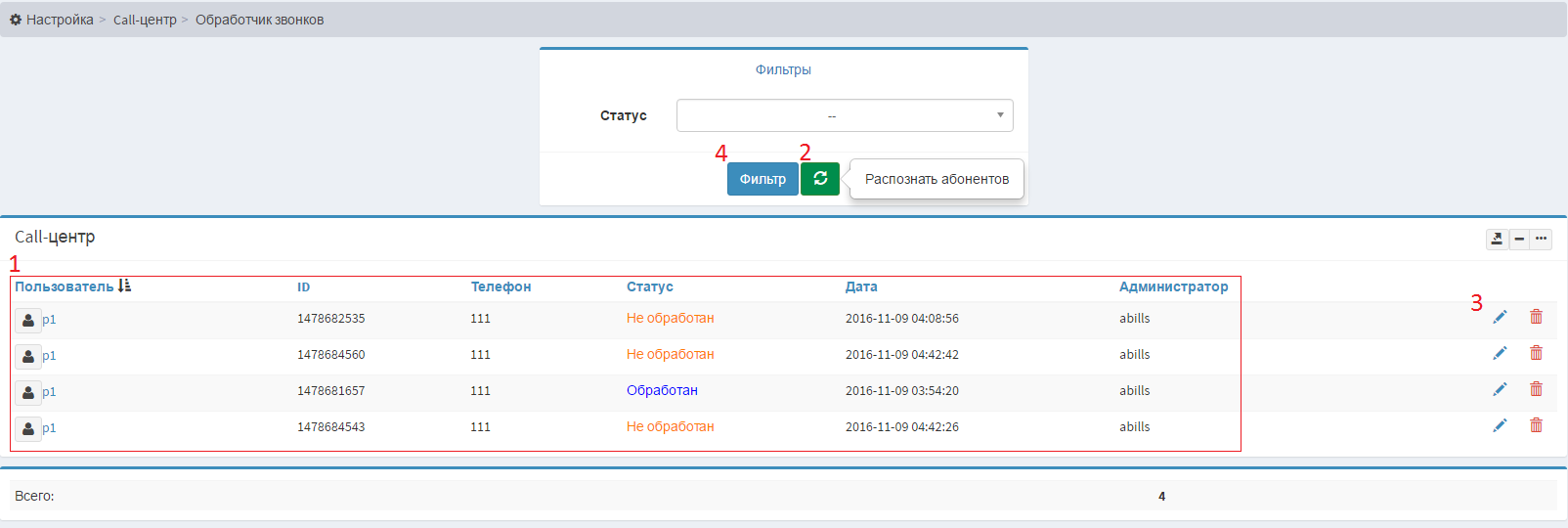
Task: Sort table by Пользователь column
Action: tap(65, 286)
